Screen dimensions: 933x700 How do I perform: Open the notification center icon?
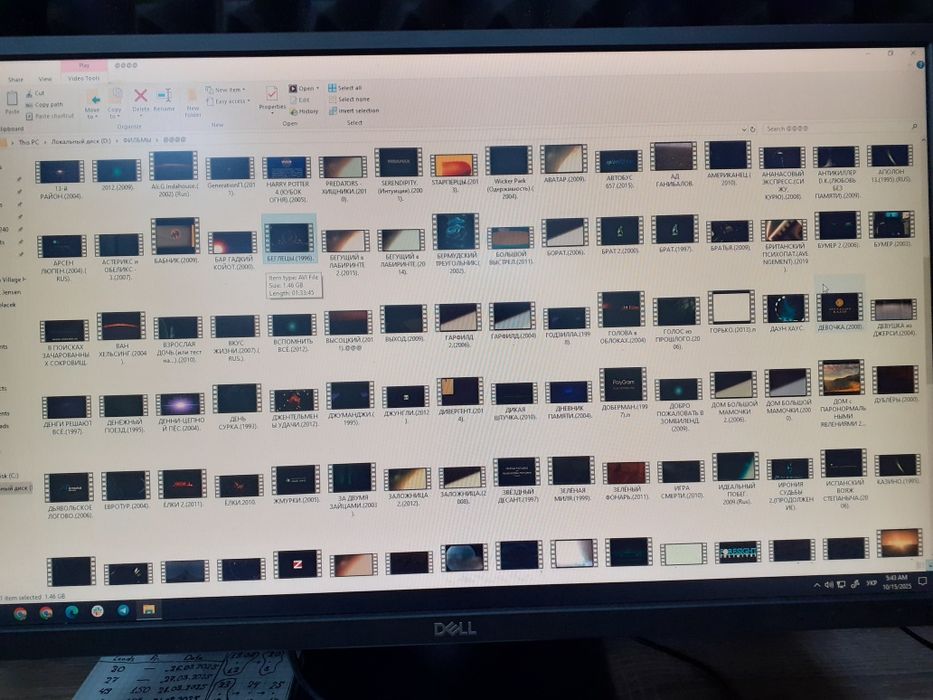[922, 580]
